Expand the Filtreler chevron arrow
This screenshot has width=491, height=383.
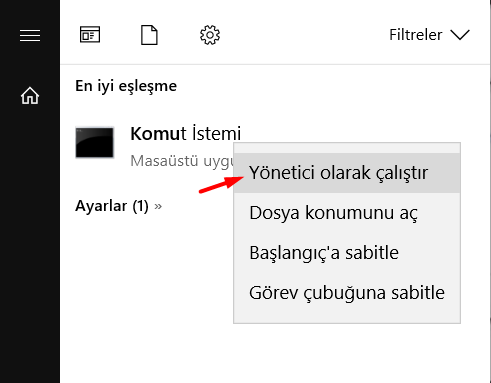pyautogui.click(x=460, y=35)
